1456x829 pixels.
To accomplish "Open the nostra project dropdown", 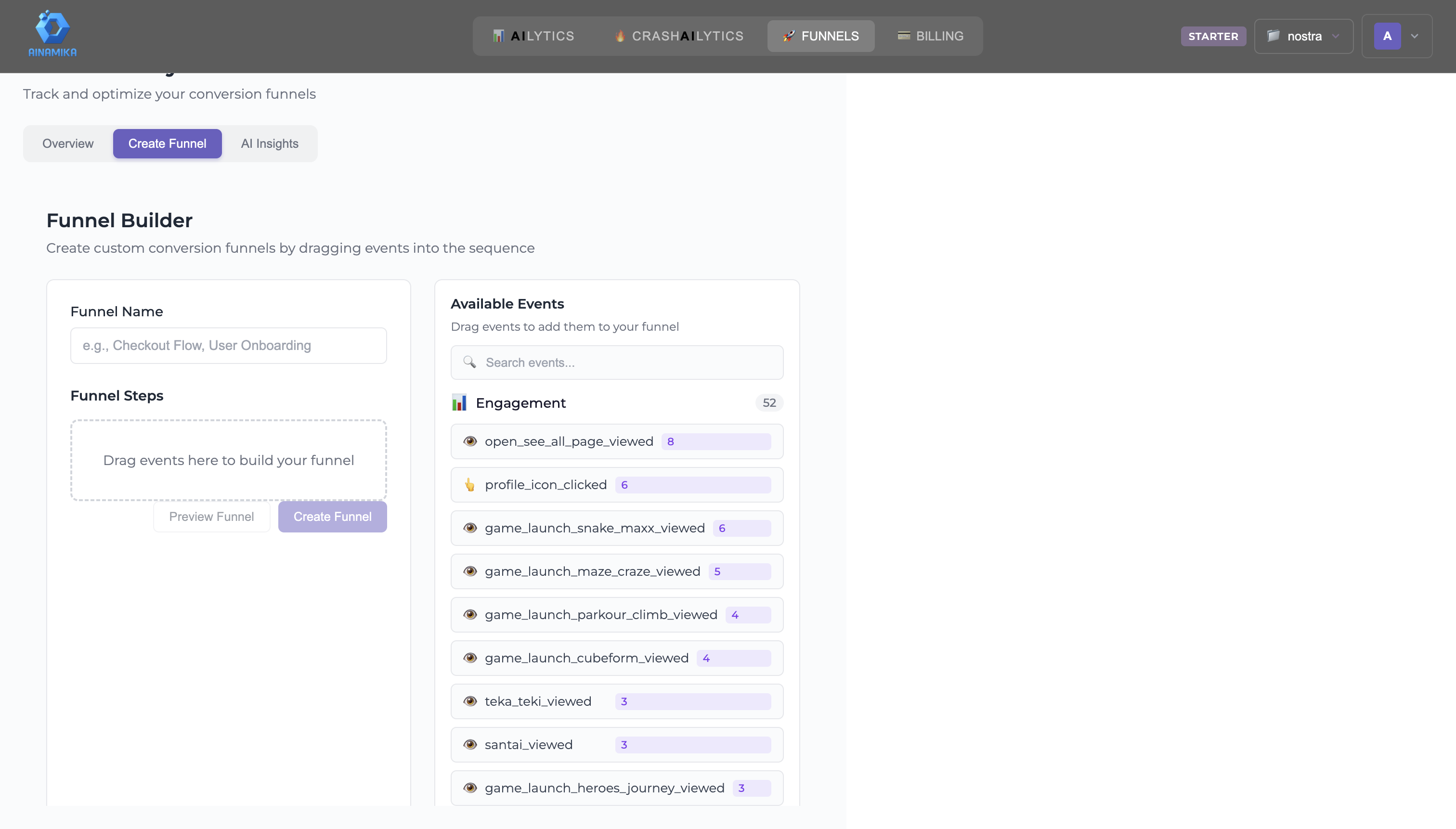I will click(1303, 36).
